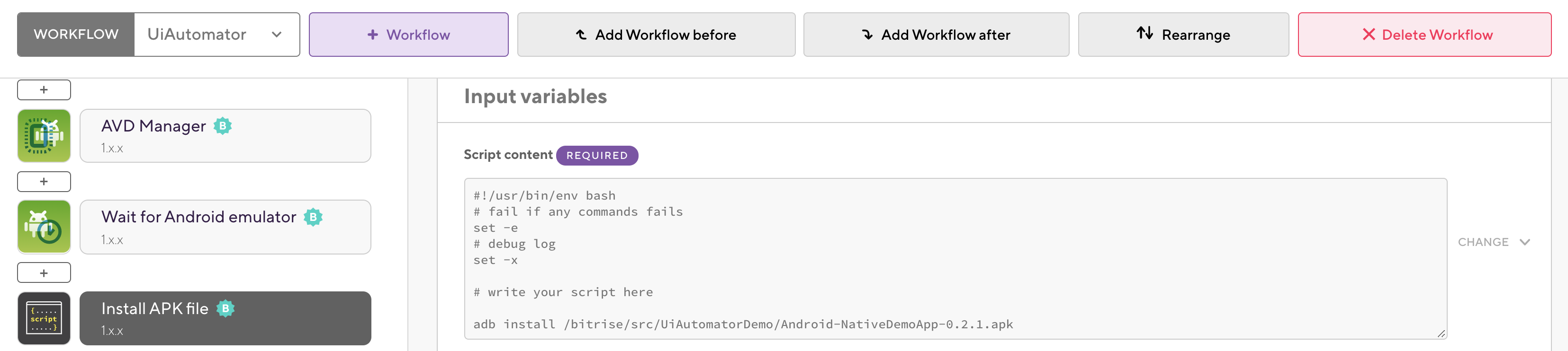Click the Wait for Android emulator icon
1568x351 pixels.
[x=44, y=227]
